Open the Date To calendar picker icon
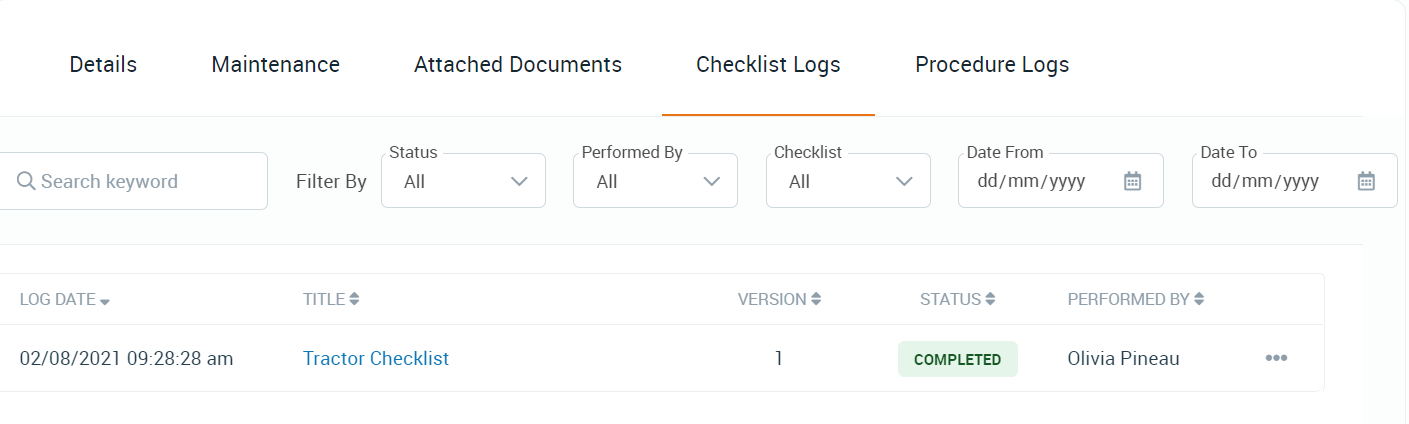The height and width of the screenshot is (424, 1409). 1366,181
